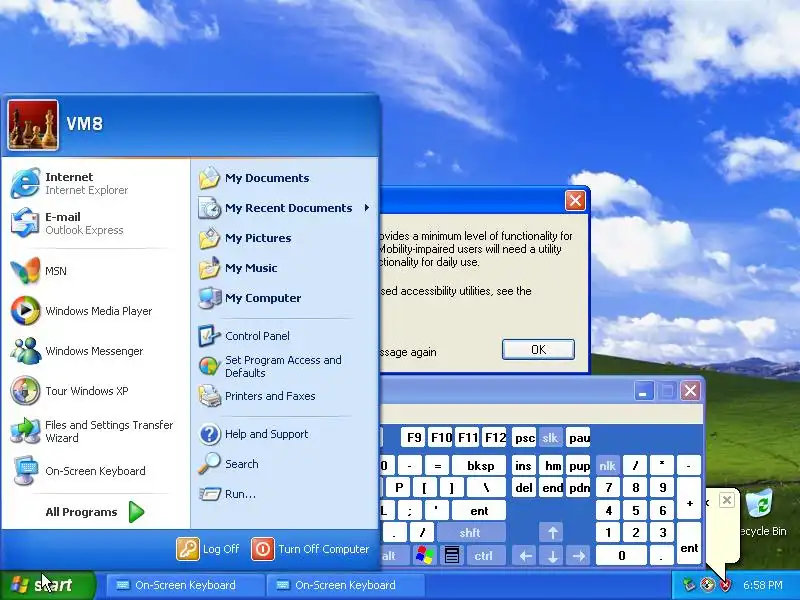
Task: Click the Windows logo key on keyboard
Action: coord(424,556)
